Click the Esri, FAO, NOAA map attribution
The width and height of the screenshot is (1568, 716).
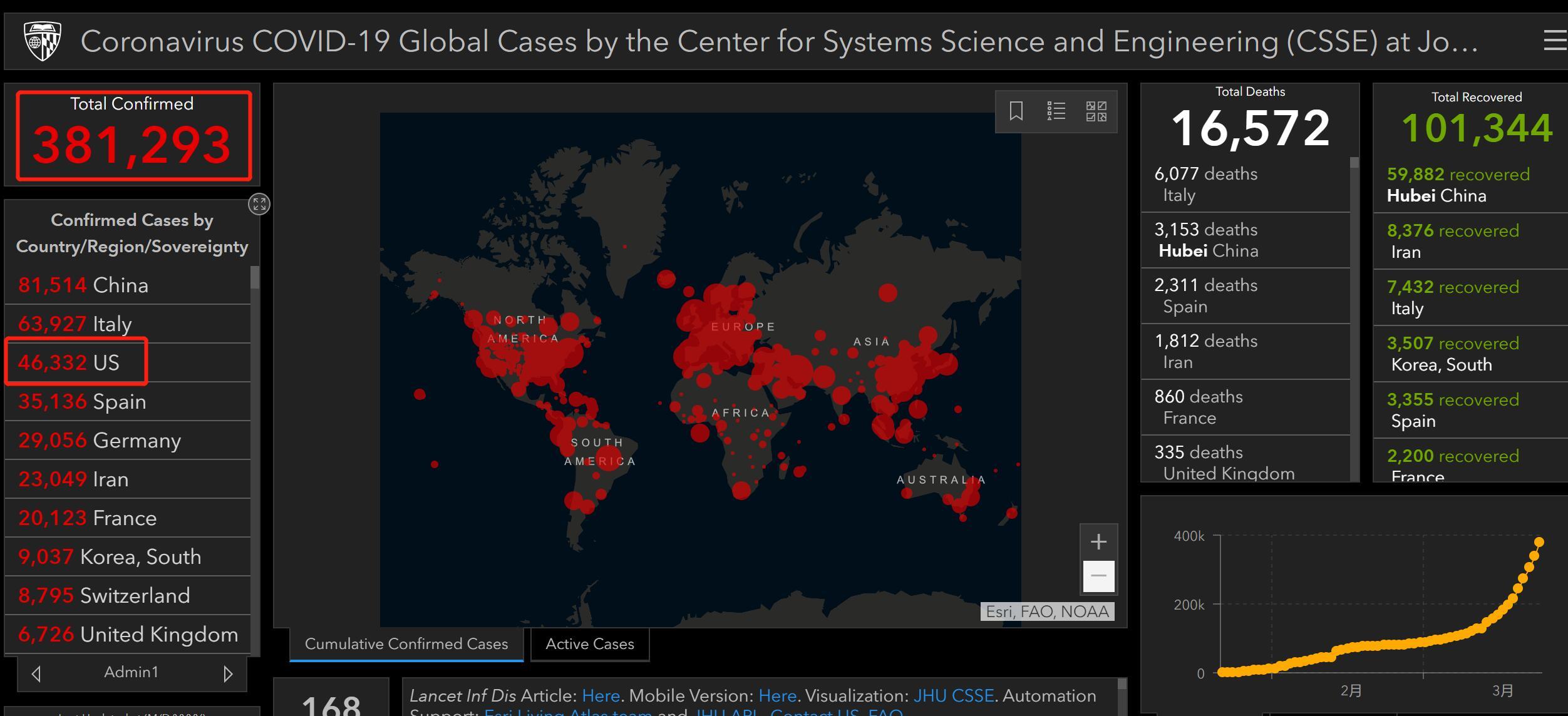pos(1048,611)
